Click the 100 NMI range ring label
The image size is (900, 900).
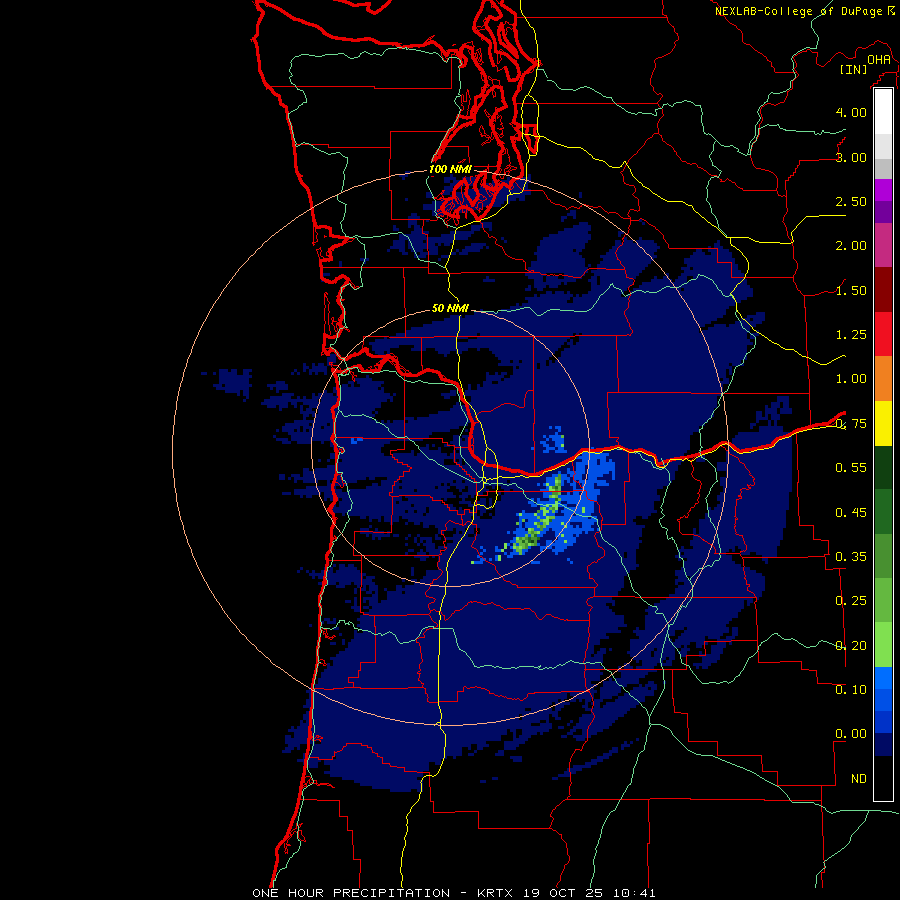point(451,169)
